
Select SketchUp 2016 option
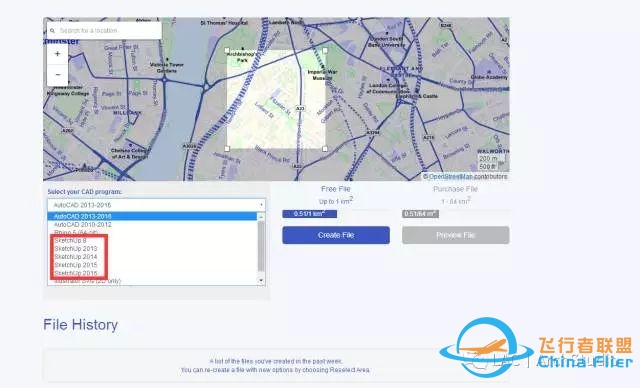tap(76, 273)
